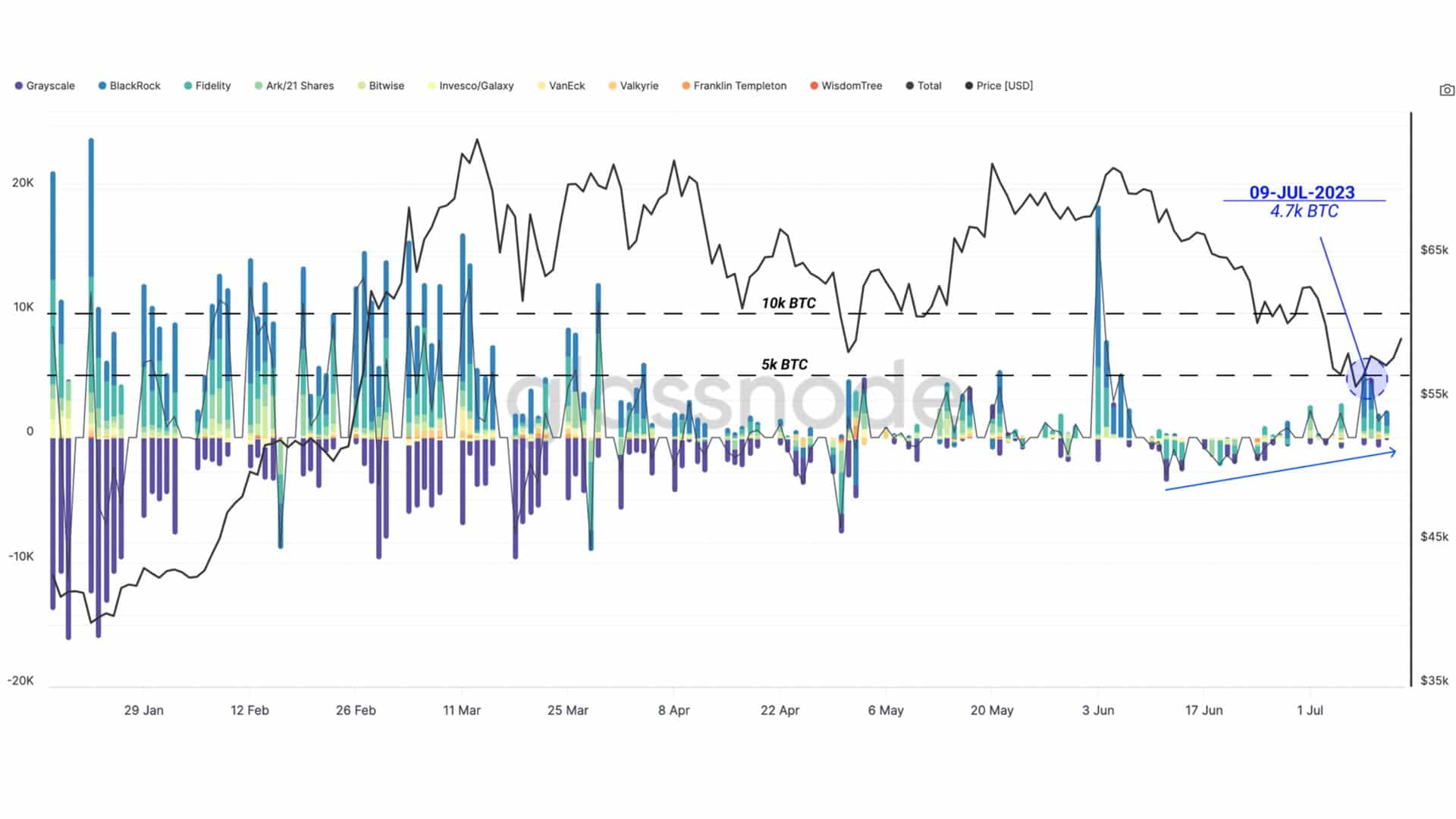Toggle the Grayscale series in the legend
This screenshot has height=819, width=1456.
pyautogui.click(x=45, y=86)
